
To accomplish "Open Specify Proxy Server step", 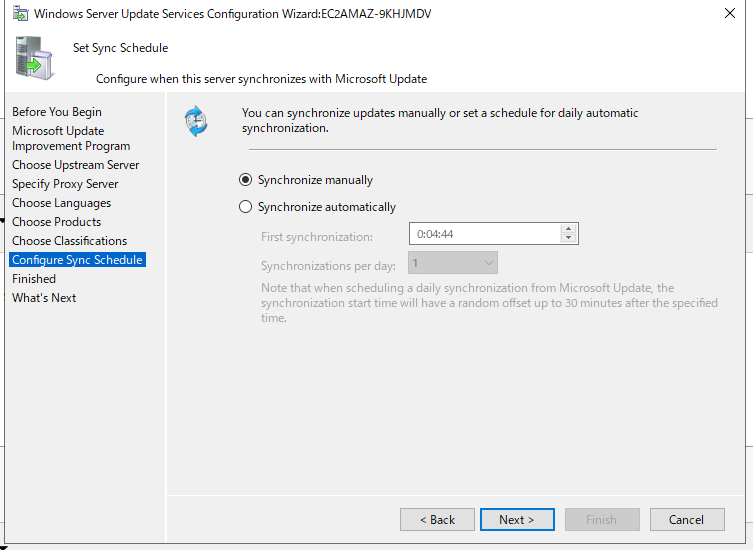I will pos(65,184).
